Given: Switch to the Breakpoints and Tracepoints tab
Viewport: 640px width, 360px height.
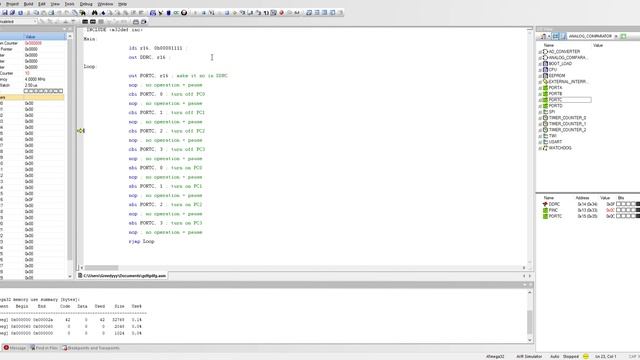Looking at the screenshot, I should 91,348.
